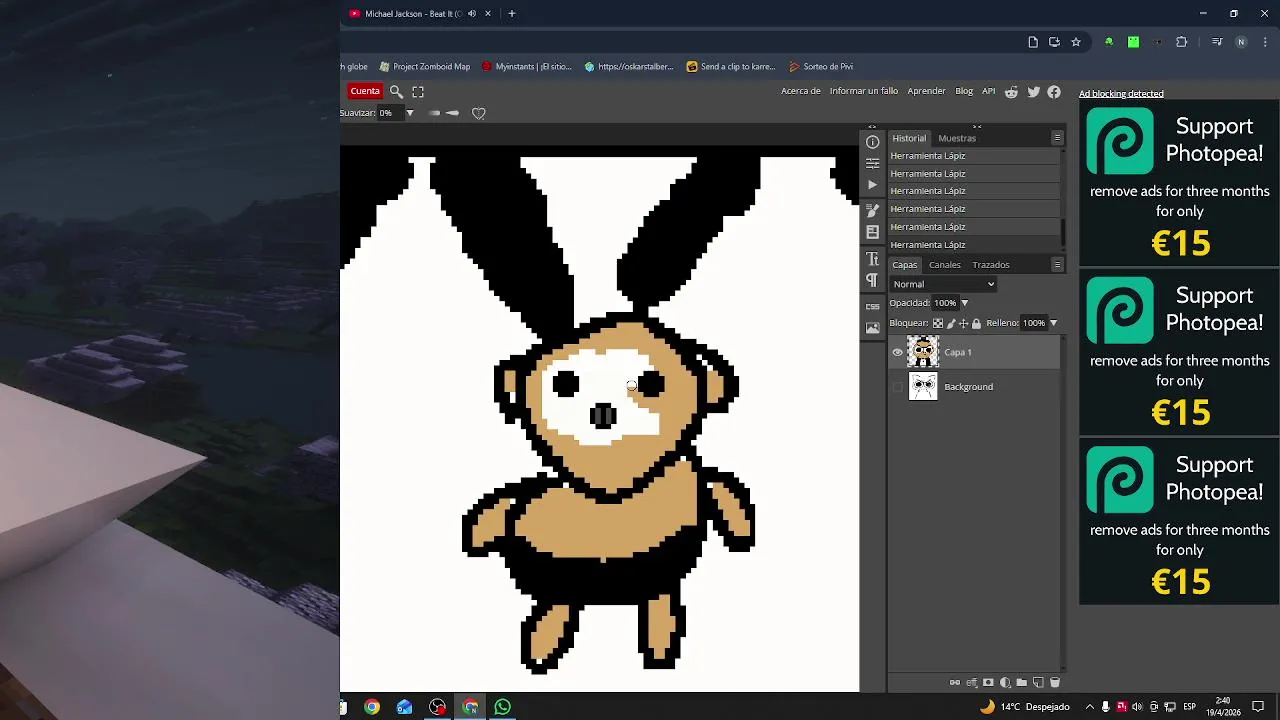This screenshot has height=720, width=1280.
Task: Open the info panel icon in side strip
Action: [872, 142]
